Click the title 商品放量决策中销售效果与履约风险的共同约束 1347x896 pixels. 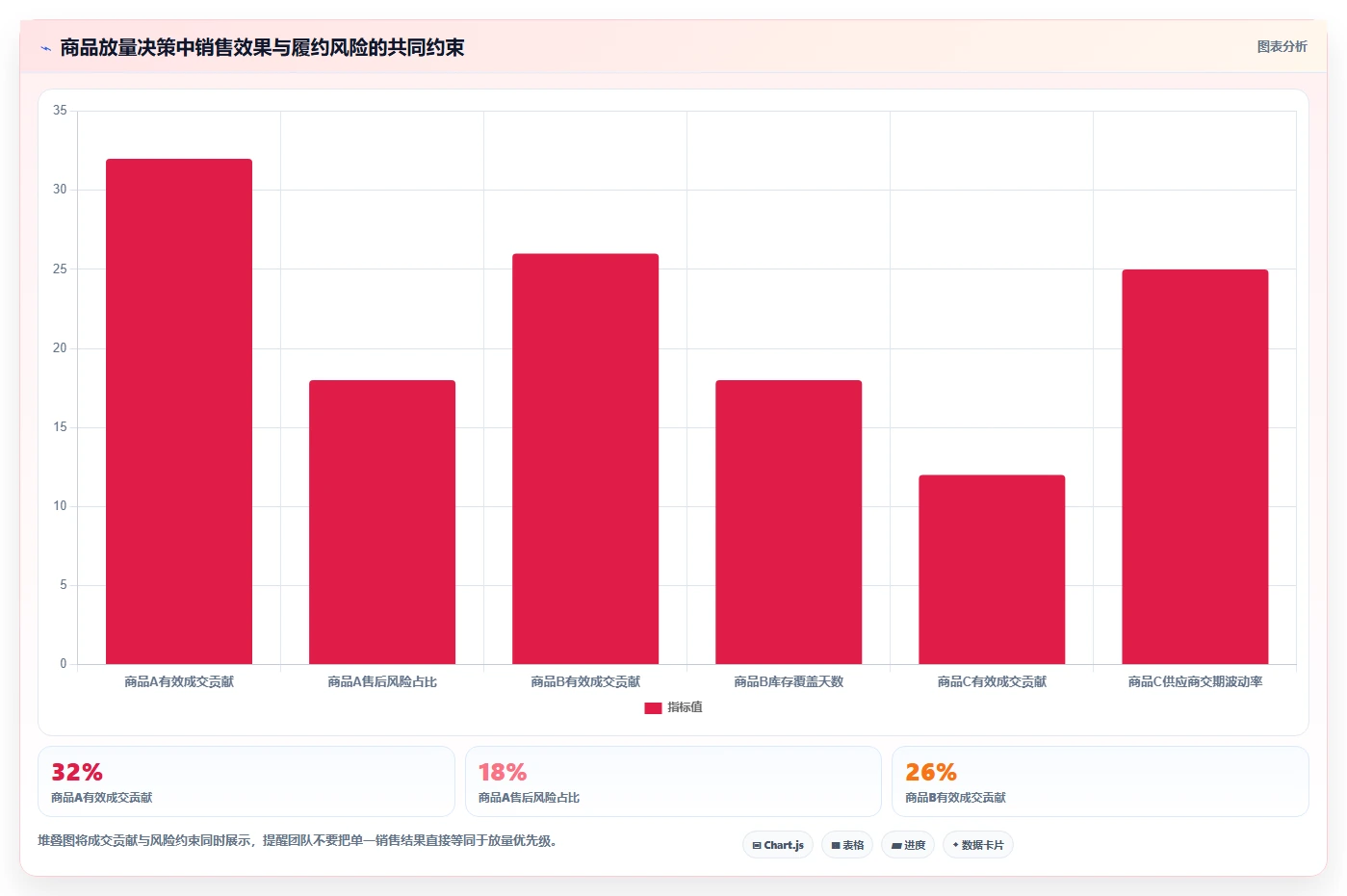click(262, 47)
